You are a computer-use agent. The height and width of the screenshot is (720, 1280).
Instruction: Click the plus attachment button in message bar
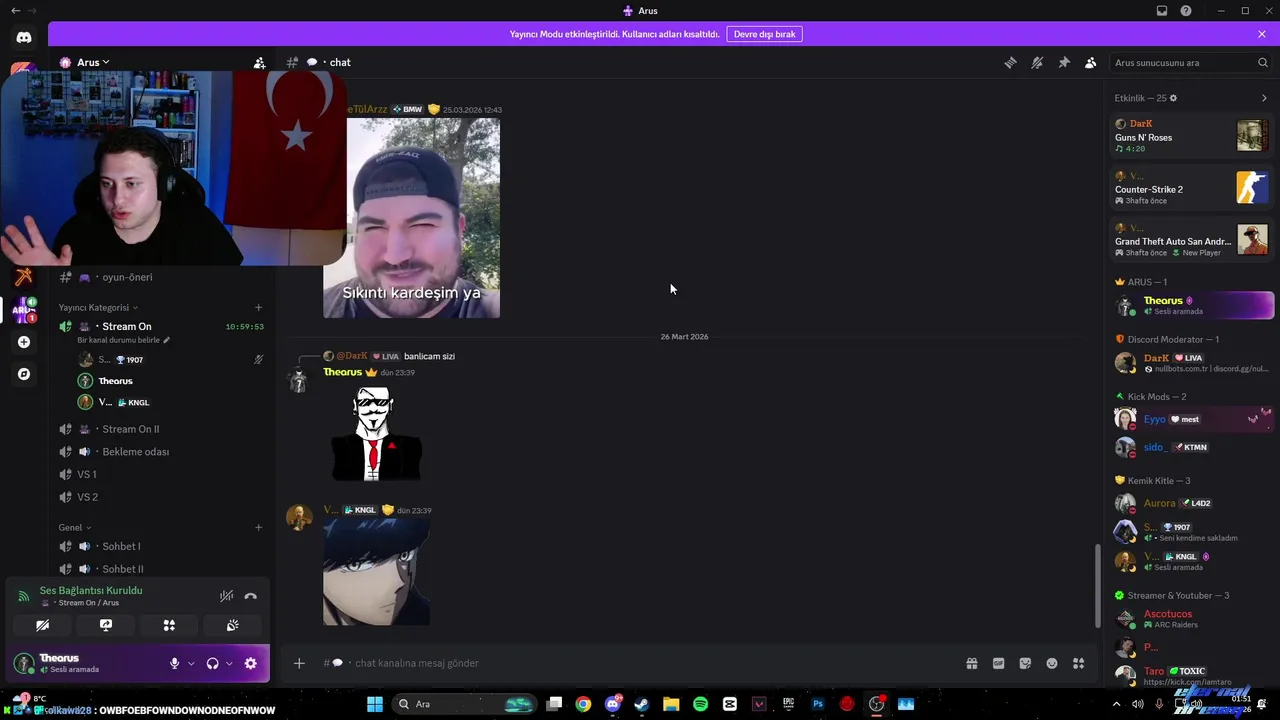298,663
